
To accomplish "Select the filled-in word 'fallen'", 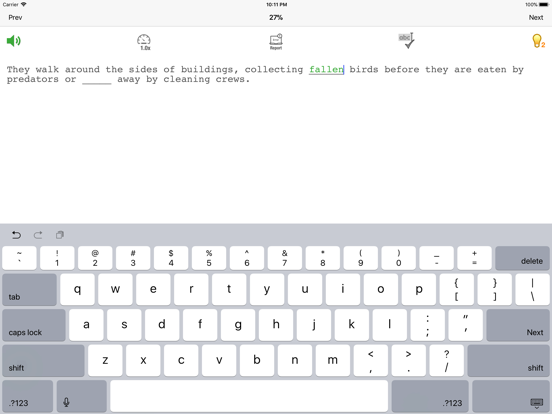I will [x=326, y=69].
